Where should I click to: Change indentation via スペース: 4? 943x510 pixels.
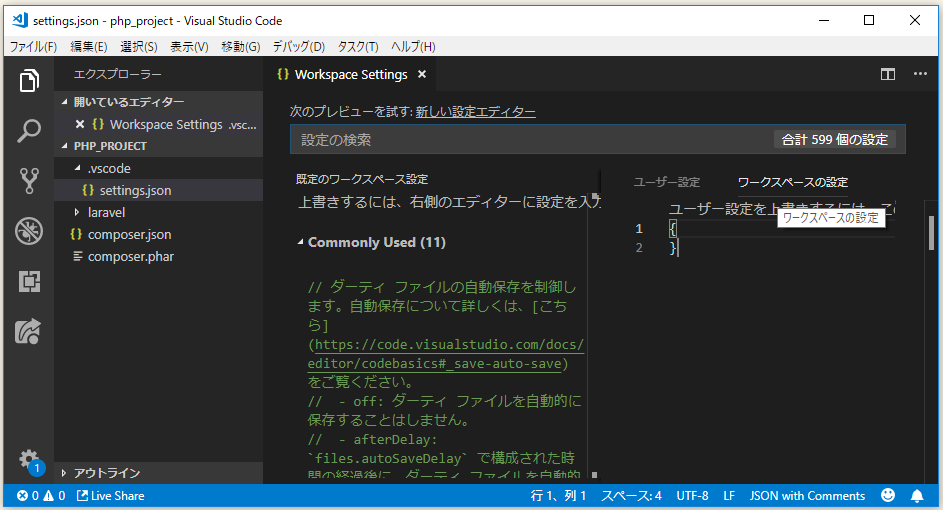[631, 496]
